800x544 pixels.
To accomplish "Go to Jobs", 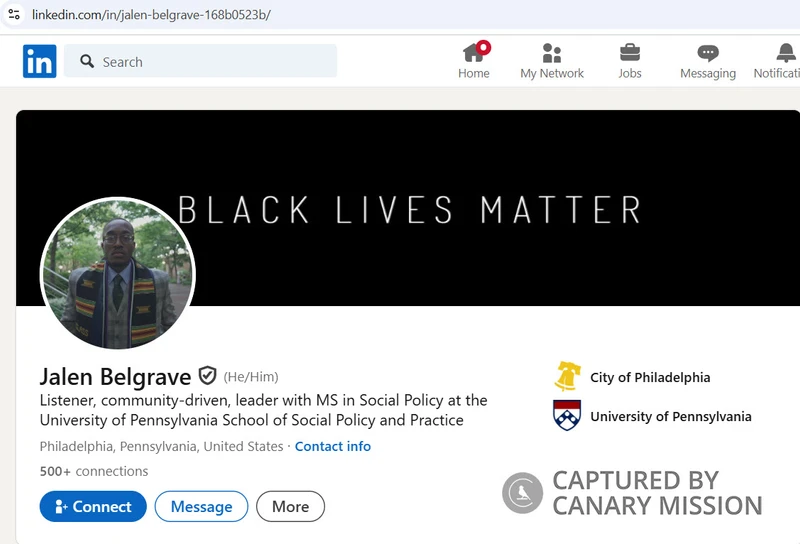I will [630, 60].
